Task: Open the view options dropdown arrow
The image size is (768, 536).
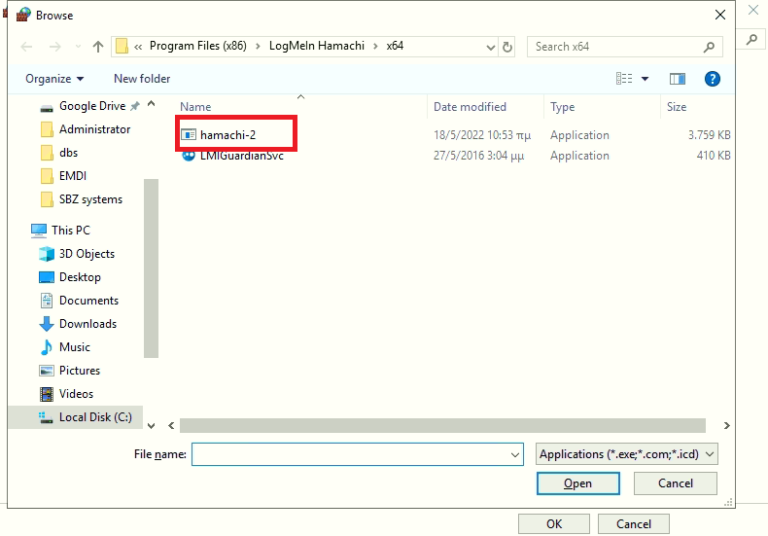Action: (x=645, y=79)
